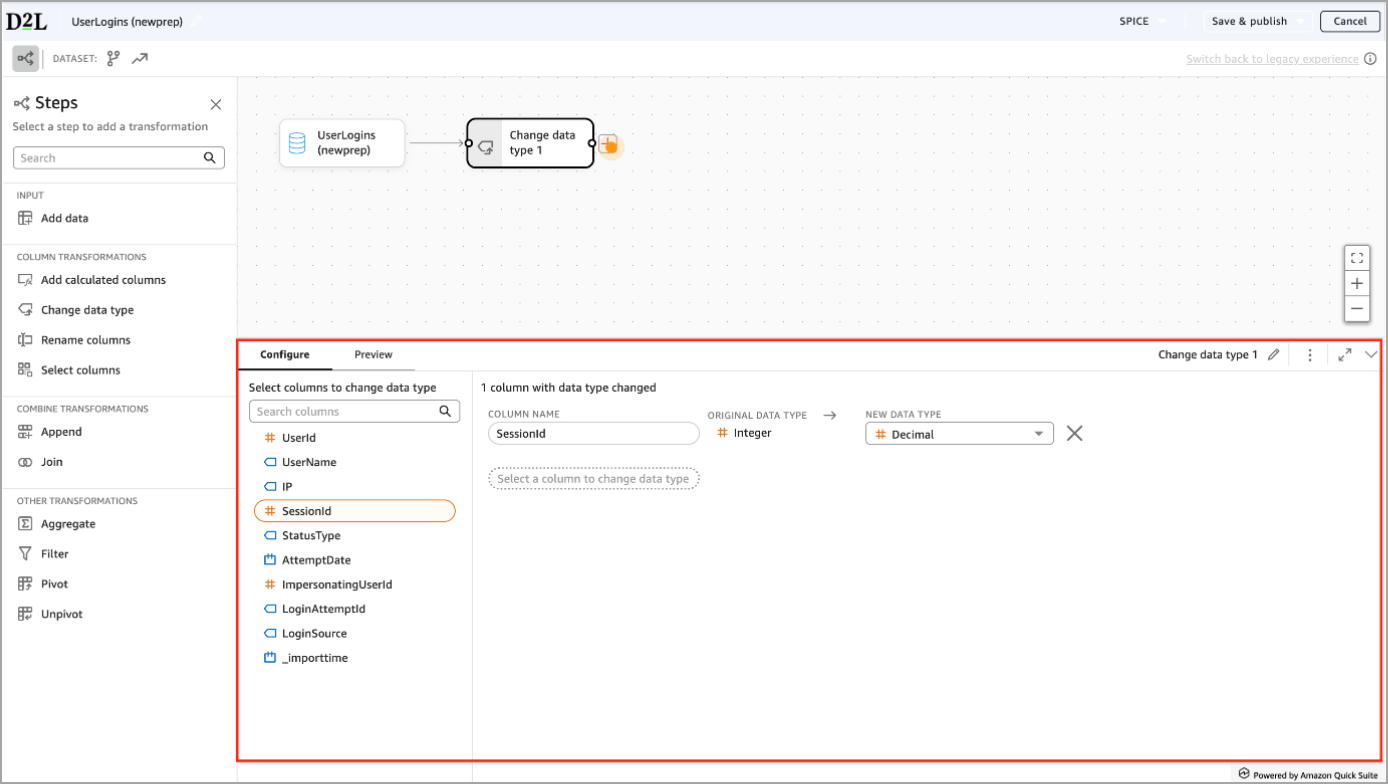
Task: Click the fit-to-view icon on the canvas
Action: click(1357, 257)
